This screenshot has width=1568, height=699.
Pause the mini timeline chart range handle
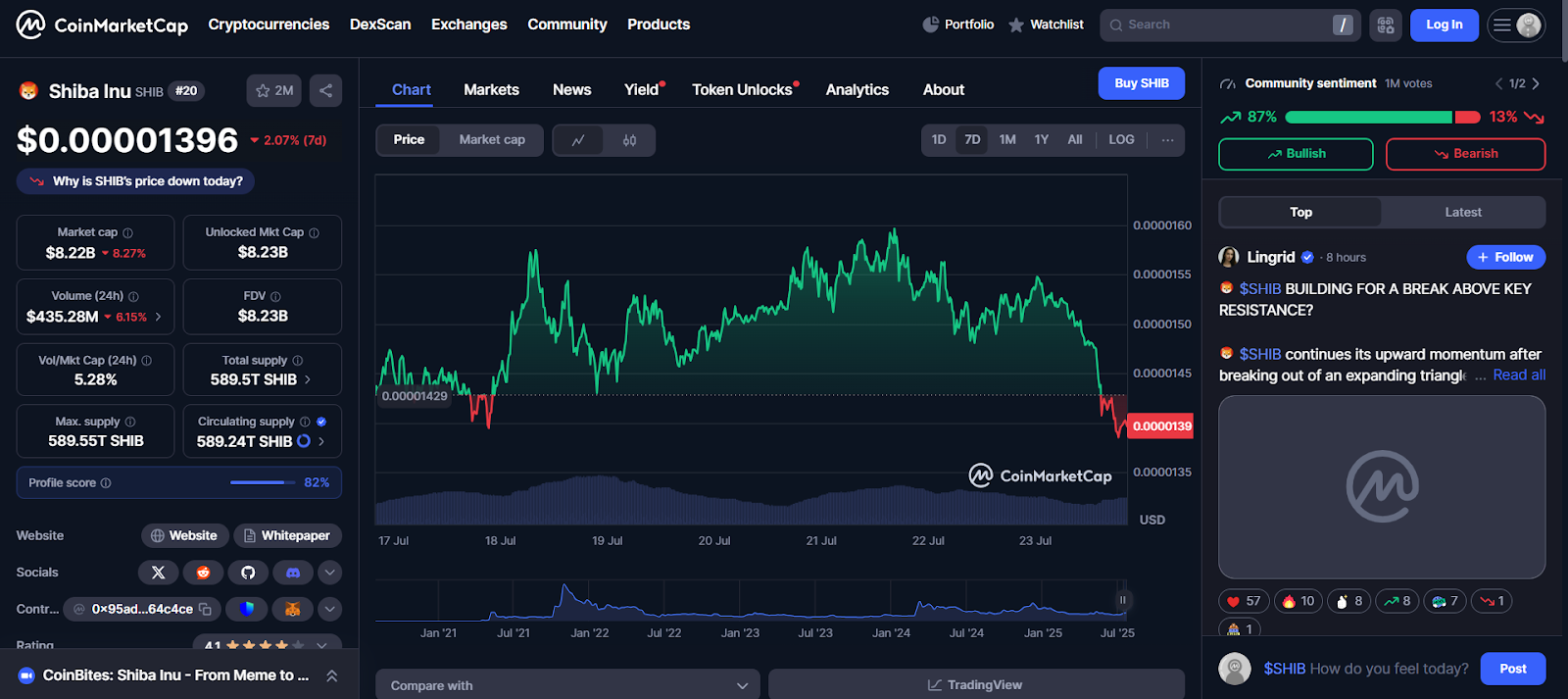click(x=1123, y=600)
